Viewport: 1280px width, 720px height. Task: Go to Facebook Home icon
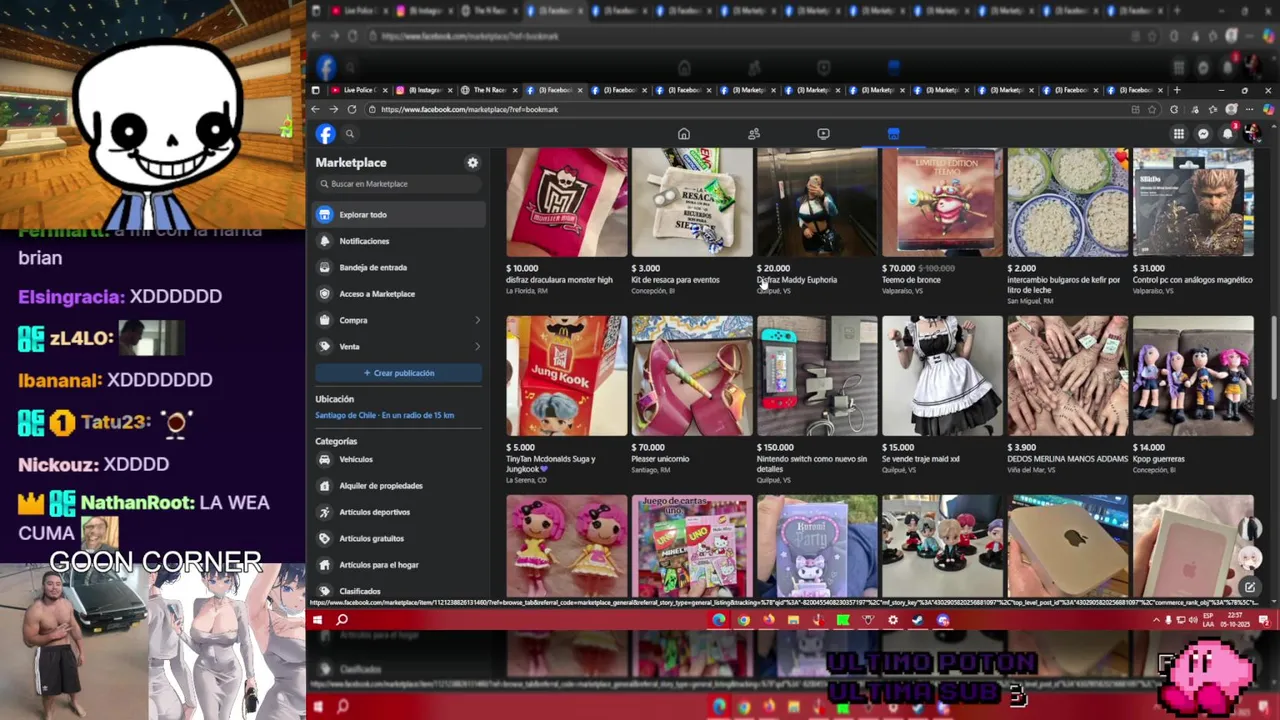pyautogui.click(x=684, y=134)
